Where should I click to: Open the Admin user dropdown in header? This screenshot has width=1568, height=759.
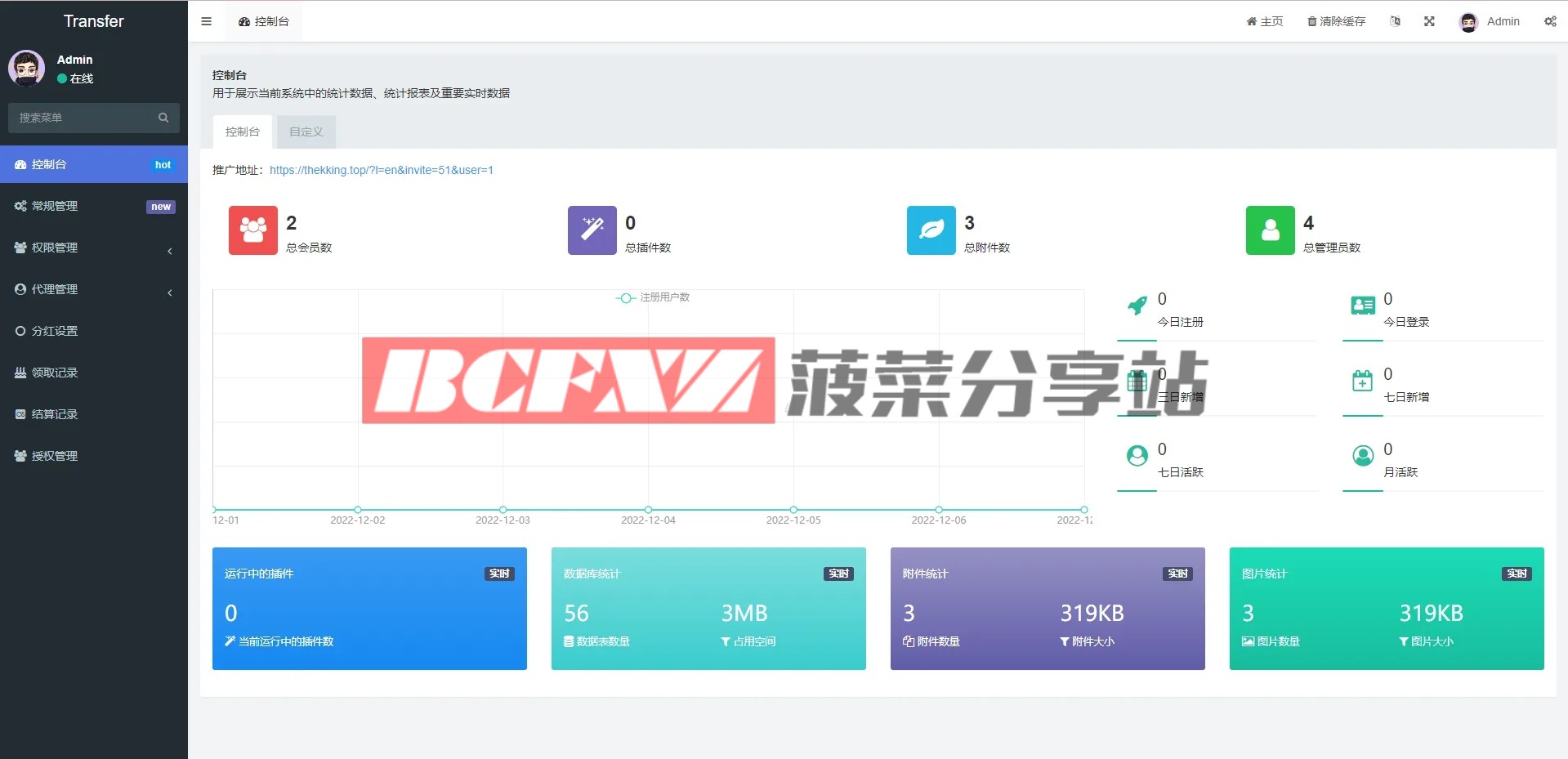[1490, 21]
